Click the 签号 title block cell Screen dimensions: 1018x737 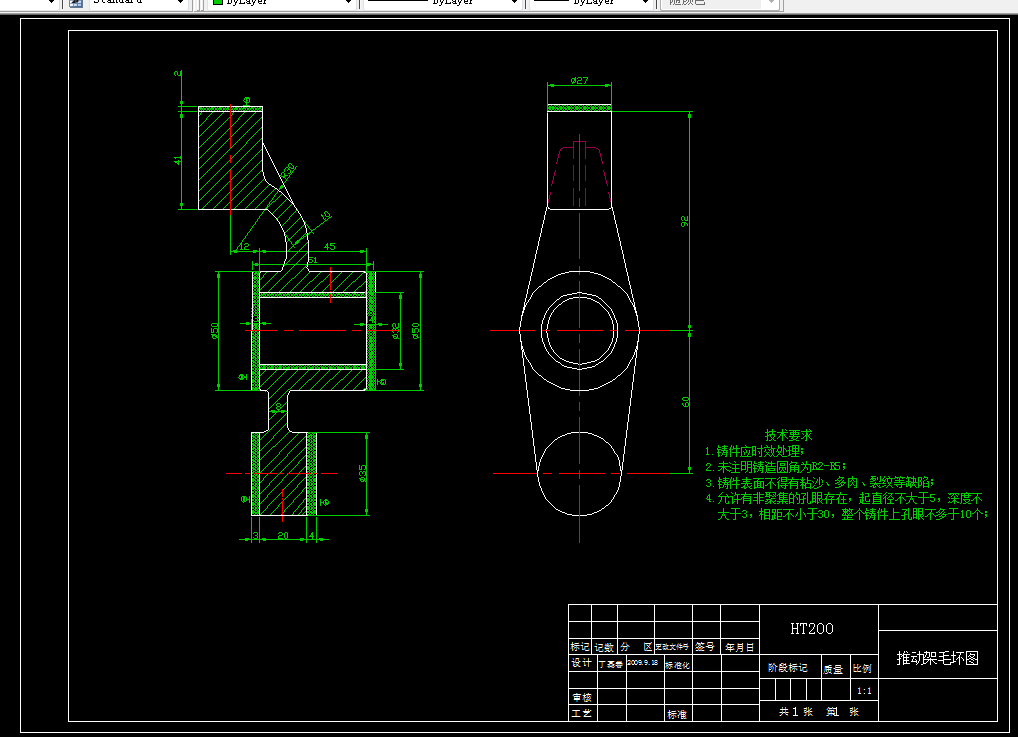(706, 647)
